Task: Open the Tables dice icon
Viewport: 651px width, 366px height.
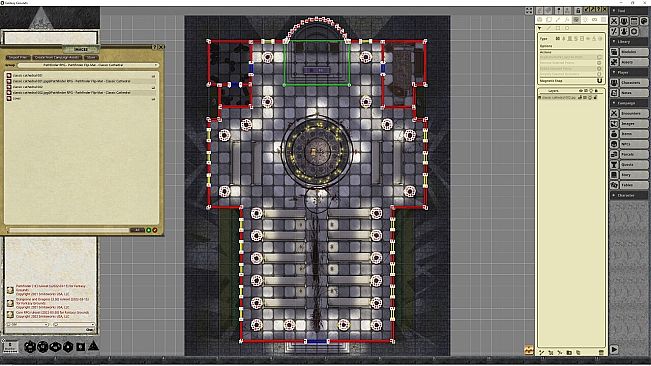Action: pos(614,185)
